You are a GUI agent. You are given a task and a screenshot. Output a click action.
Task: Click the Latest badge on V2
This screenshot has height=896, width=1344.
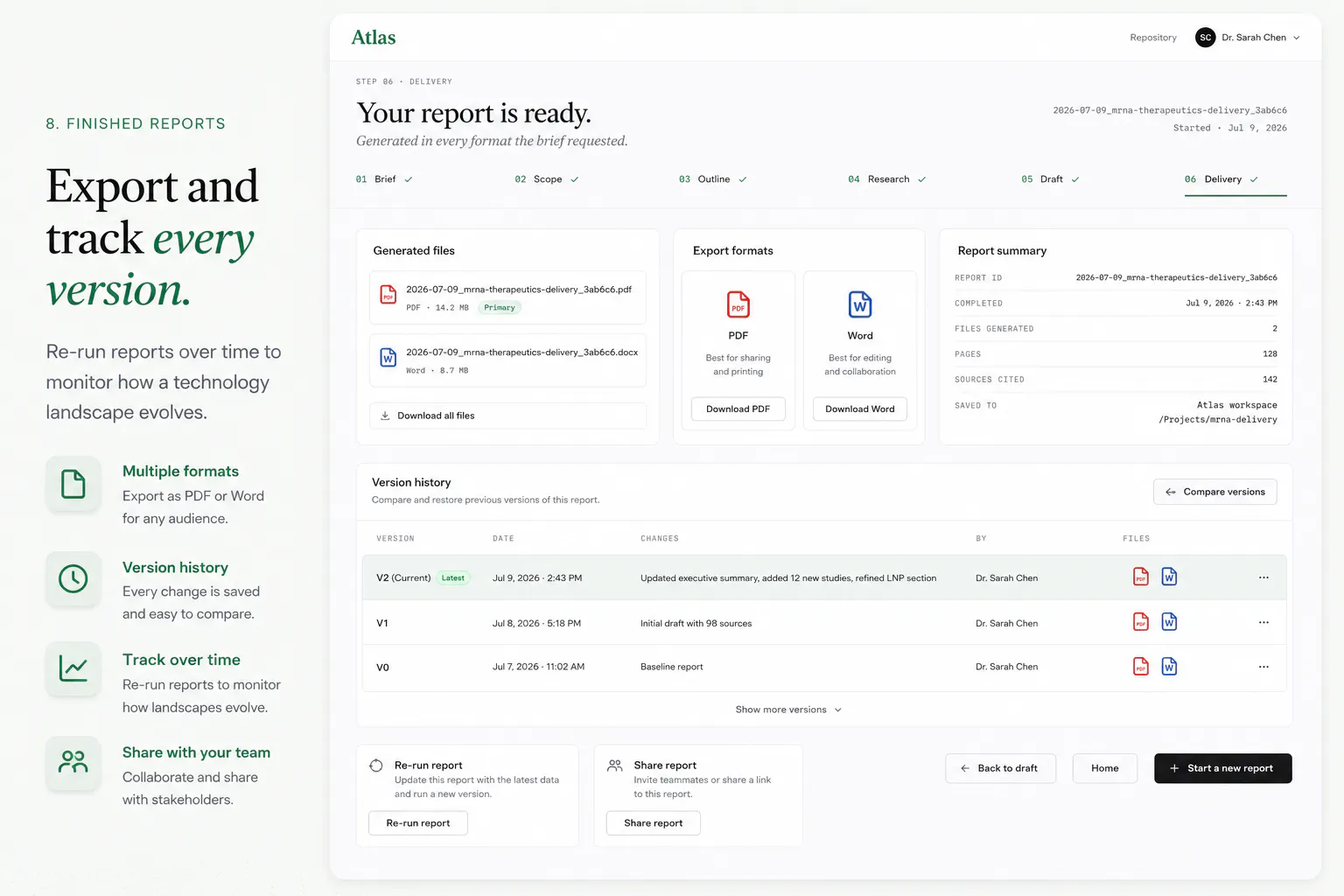point(453,577)
